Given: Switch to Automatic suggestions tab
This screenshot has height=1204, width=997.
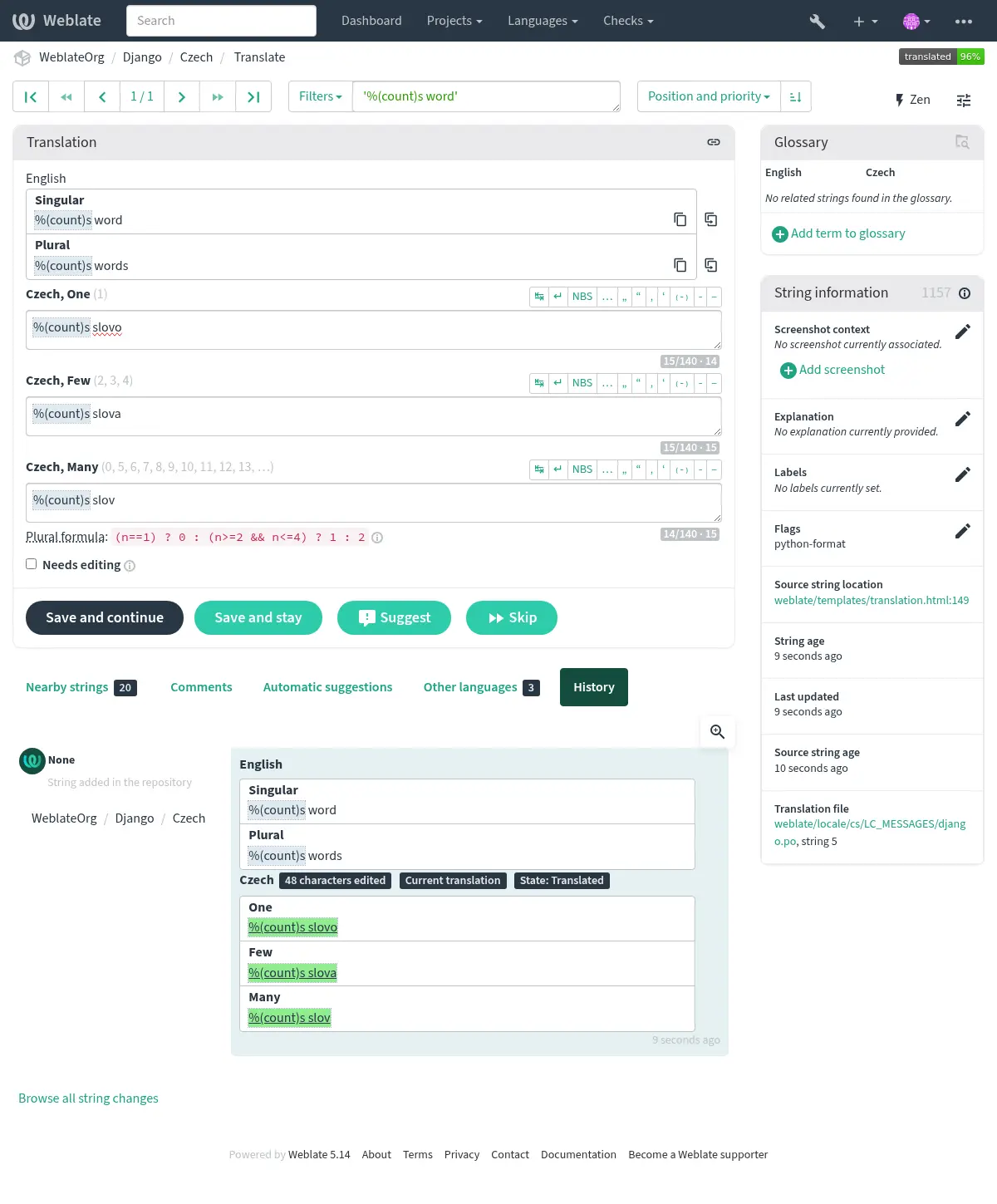Looking at the screenshot, I should pos(327,687).
